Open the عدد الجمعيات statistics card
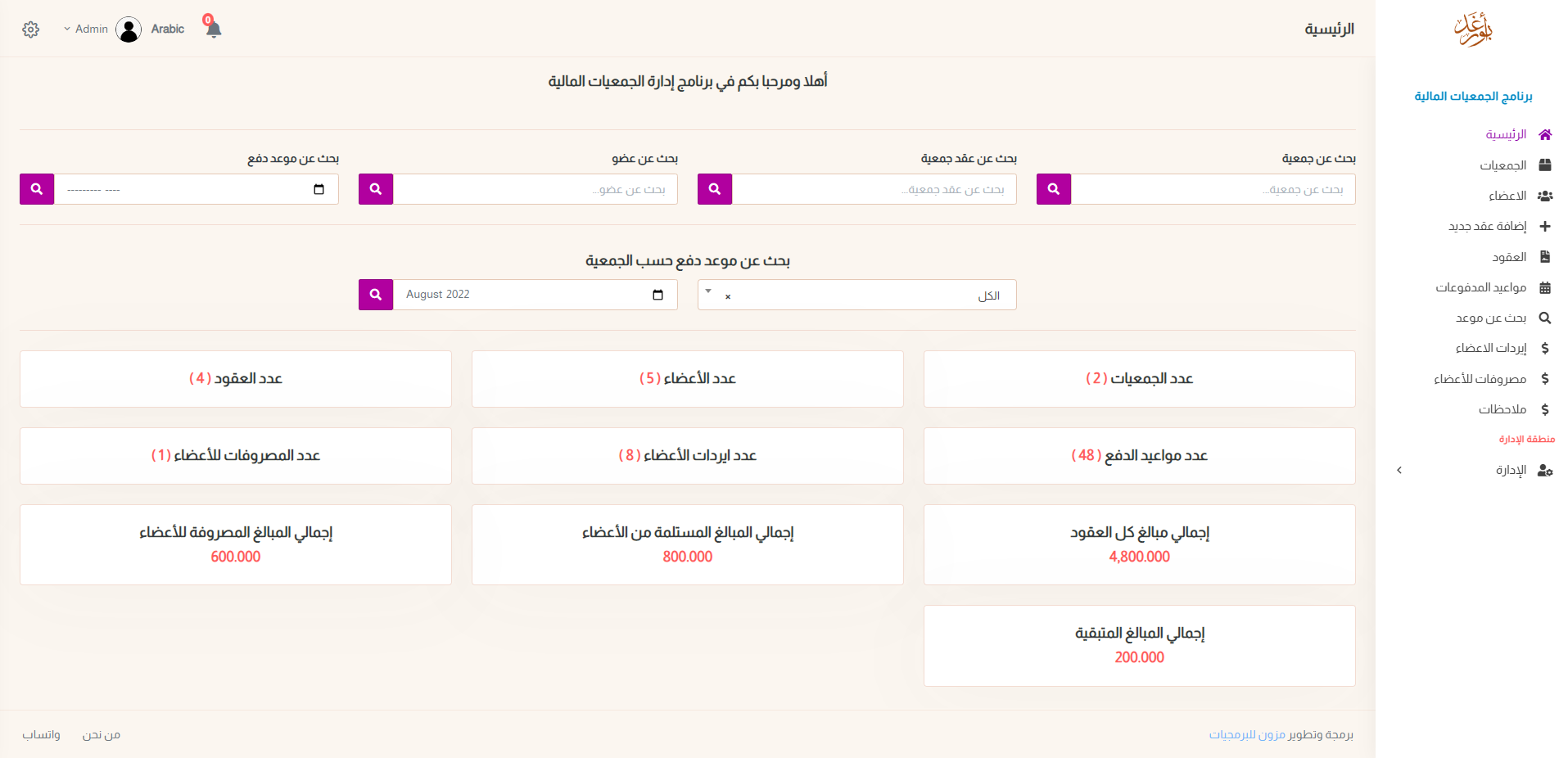1568x758 pixels. (x=1139, y=378)
